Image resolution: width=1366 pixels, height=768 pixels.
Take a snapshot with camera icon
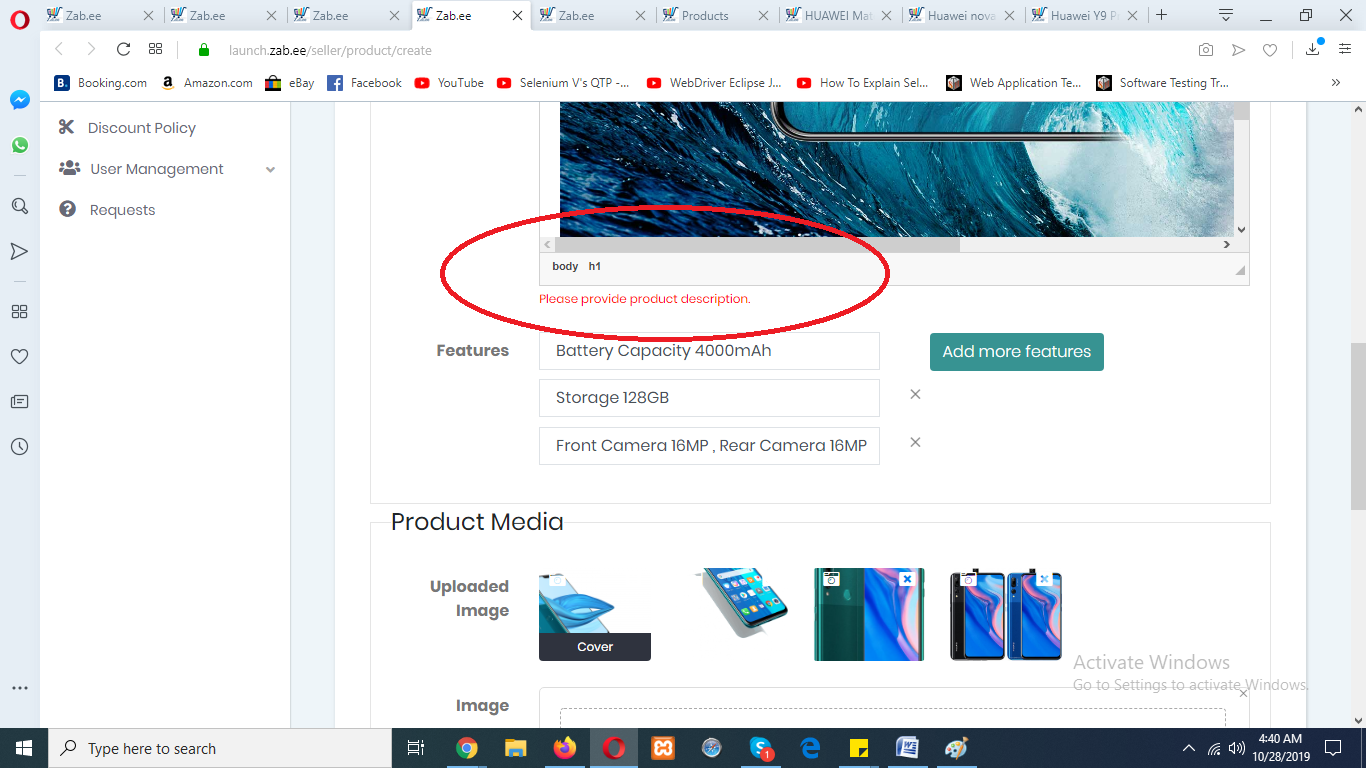coord(1206,50)
